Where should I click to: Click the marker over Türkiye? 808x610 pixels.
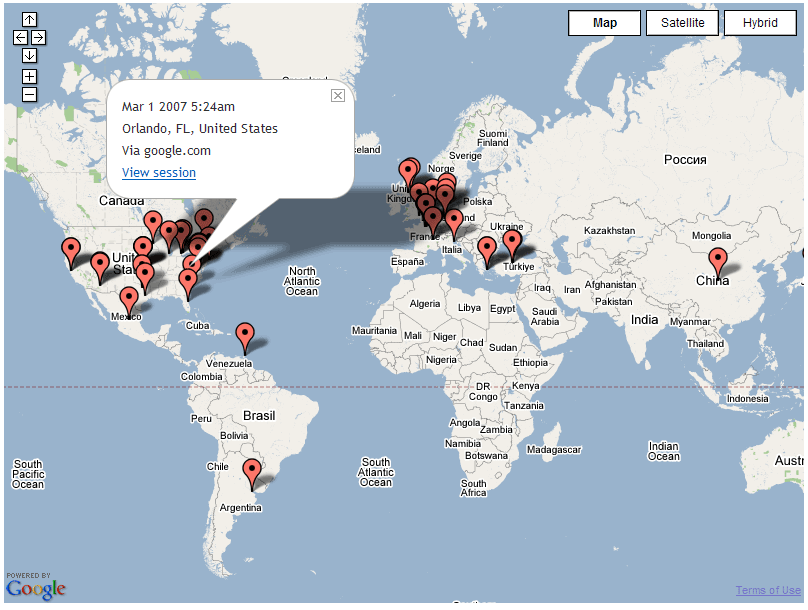(x=512, y=241)
